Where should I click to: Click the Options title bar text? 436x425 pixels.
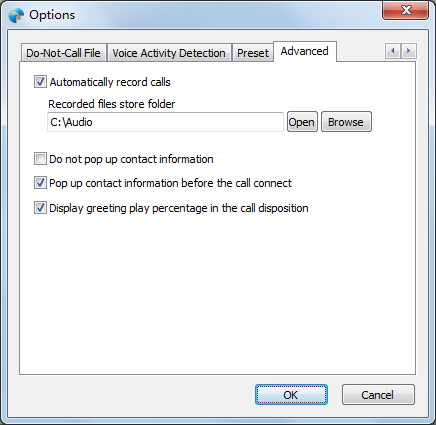pos(52,15)
